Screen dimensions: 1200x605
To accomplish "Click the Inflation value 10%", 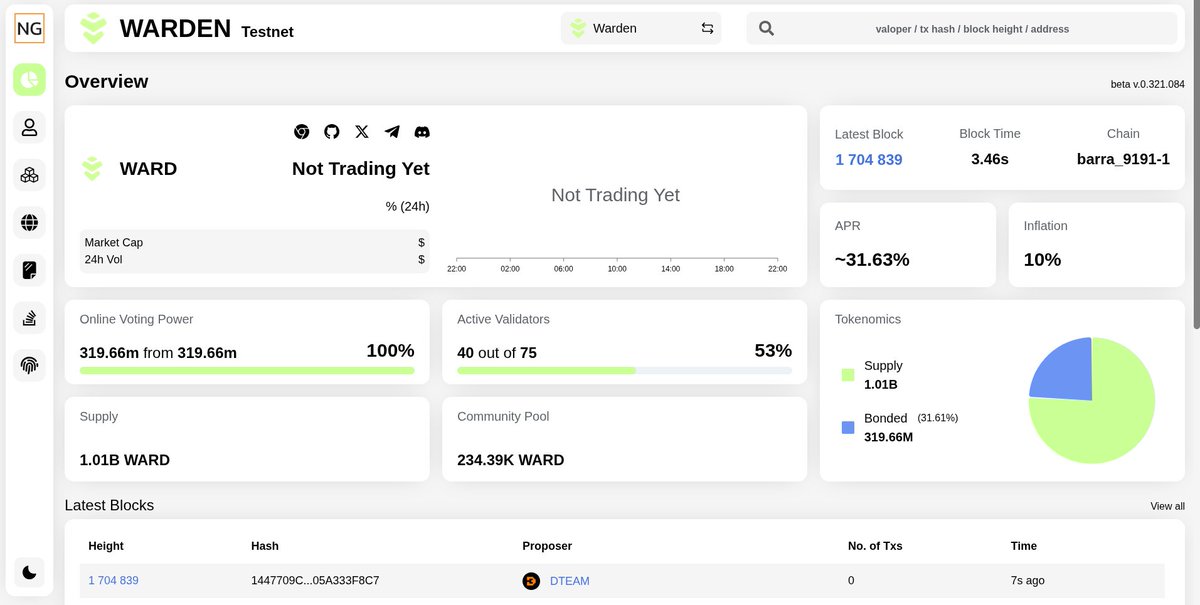I will point(1042,260).
